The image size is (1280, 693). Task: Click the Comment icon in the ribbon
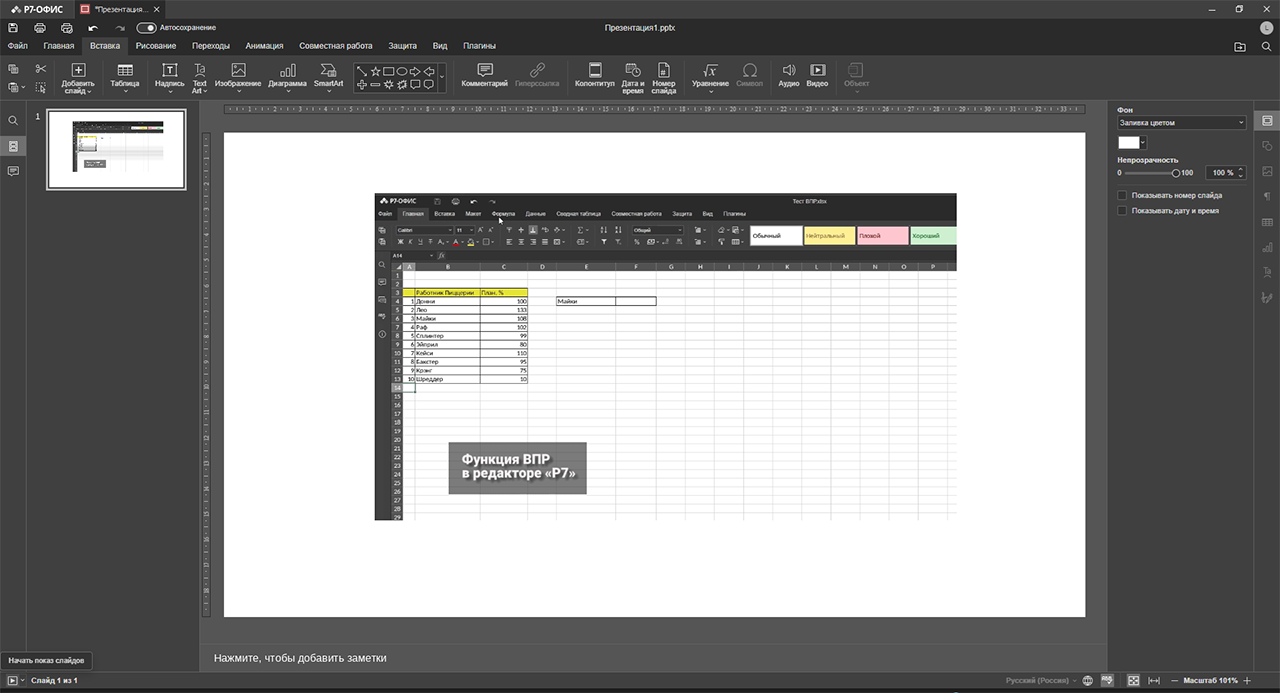pos(485,72)
